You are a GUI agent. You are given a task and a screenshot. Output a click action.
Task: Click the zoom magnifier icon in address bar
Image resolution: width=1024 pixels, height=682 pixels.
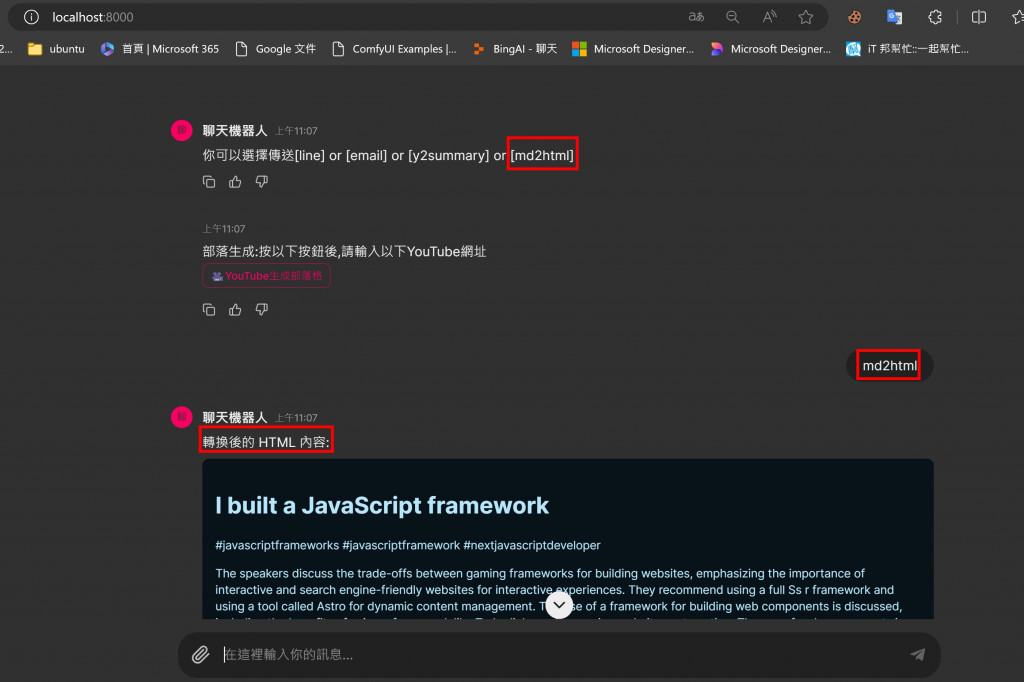coord(733,17)
